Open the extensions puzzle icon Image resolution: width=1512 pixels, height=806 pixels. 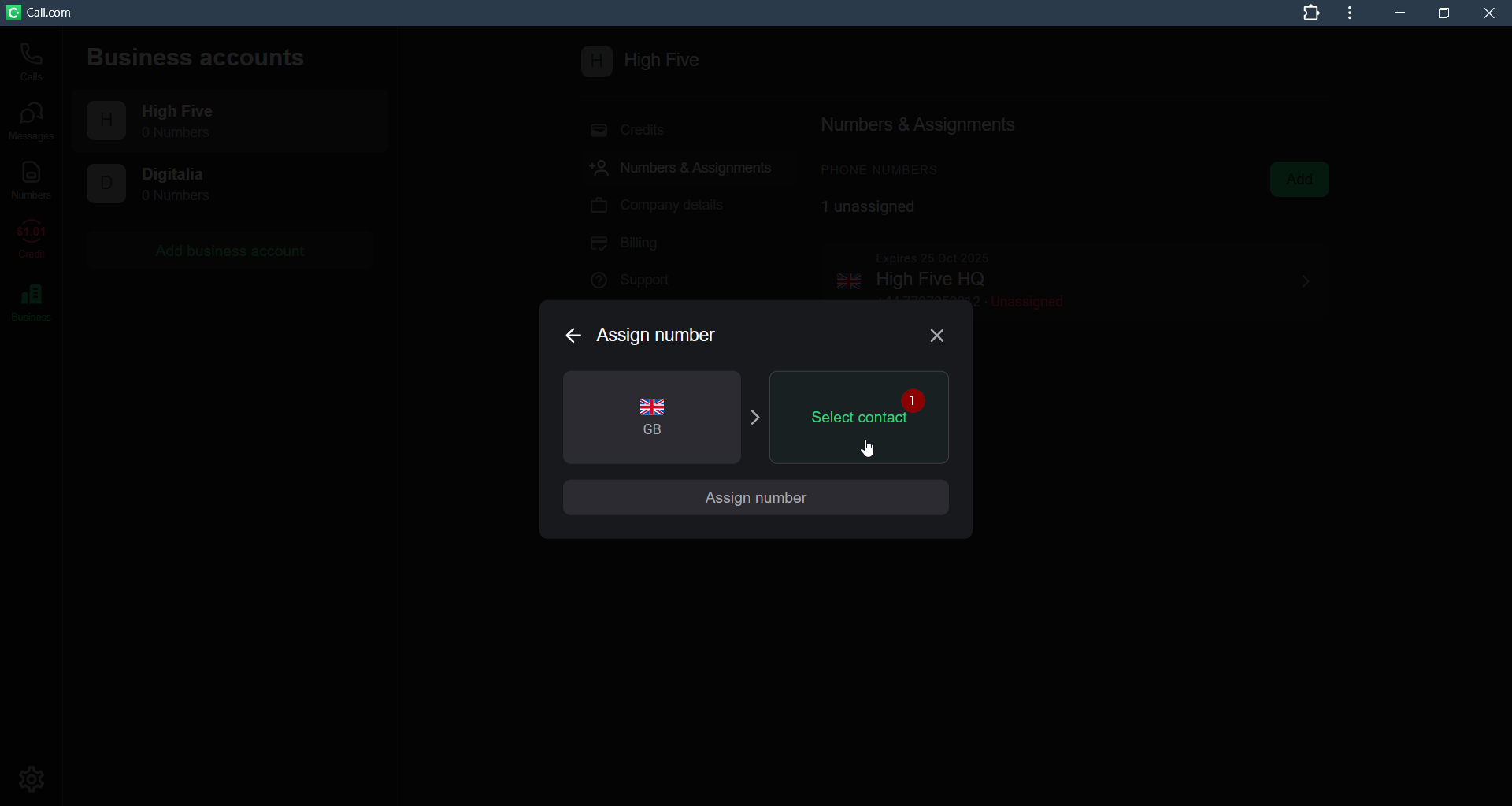point(1312,13)
